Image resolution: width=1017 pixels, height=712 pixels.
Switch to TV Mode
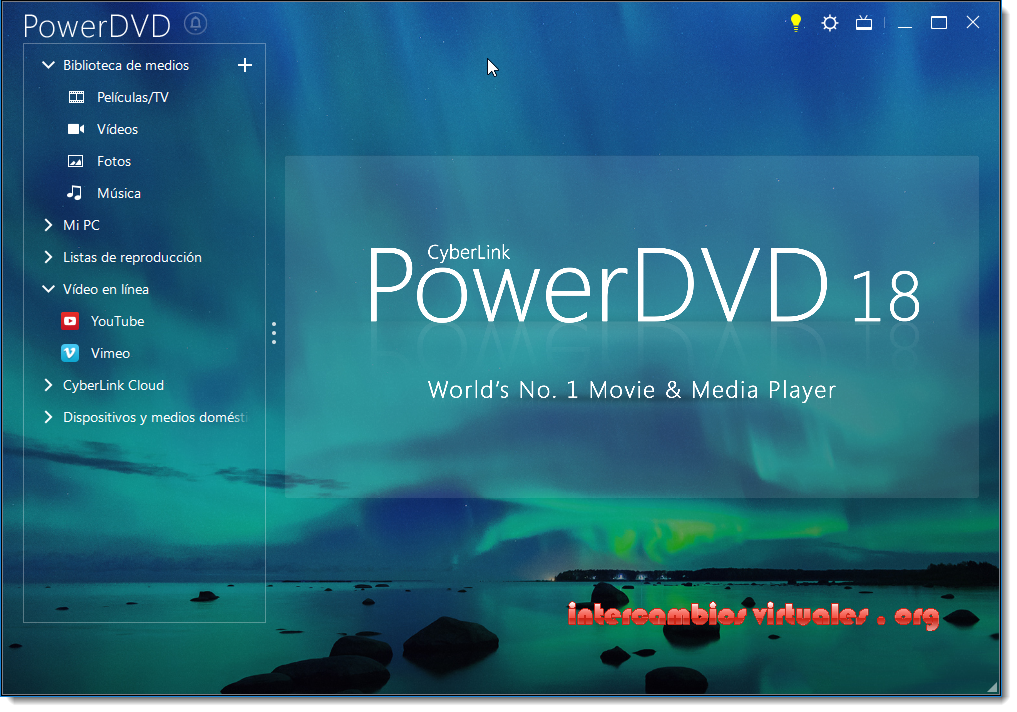(864, 22)
